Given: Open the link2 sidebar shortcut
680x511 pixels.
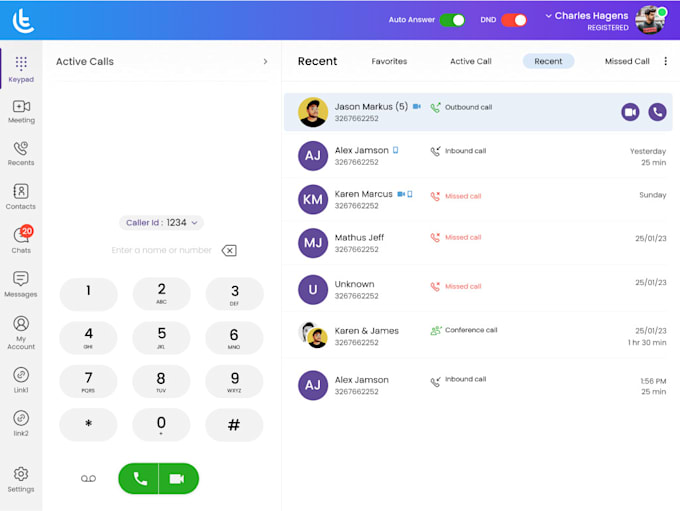Looking at the screenshot, I should pos(21,423).
